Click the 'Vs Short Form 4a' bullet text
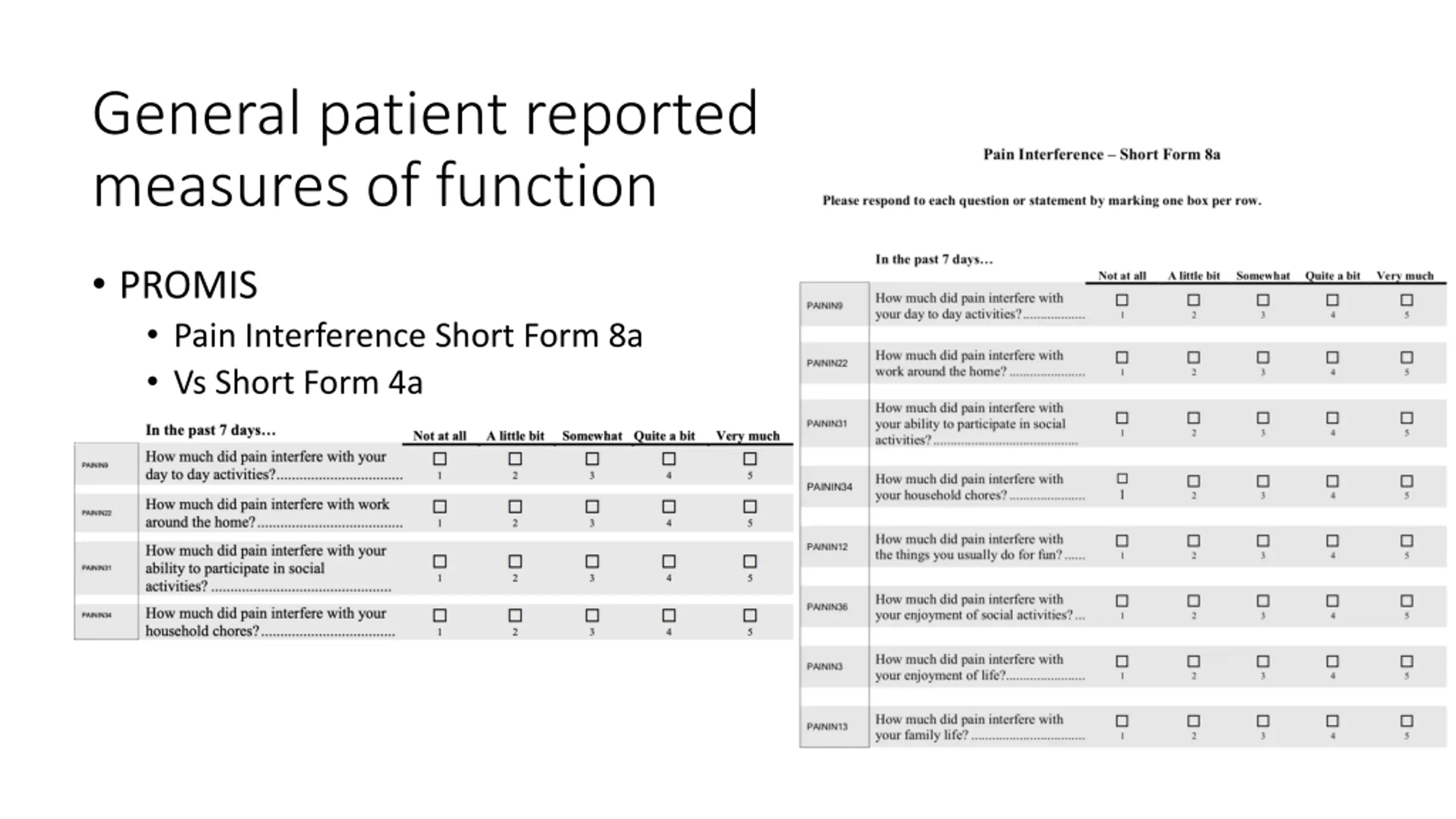 tap(298, 382)
